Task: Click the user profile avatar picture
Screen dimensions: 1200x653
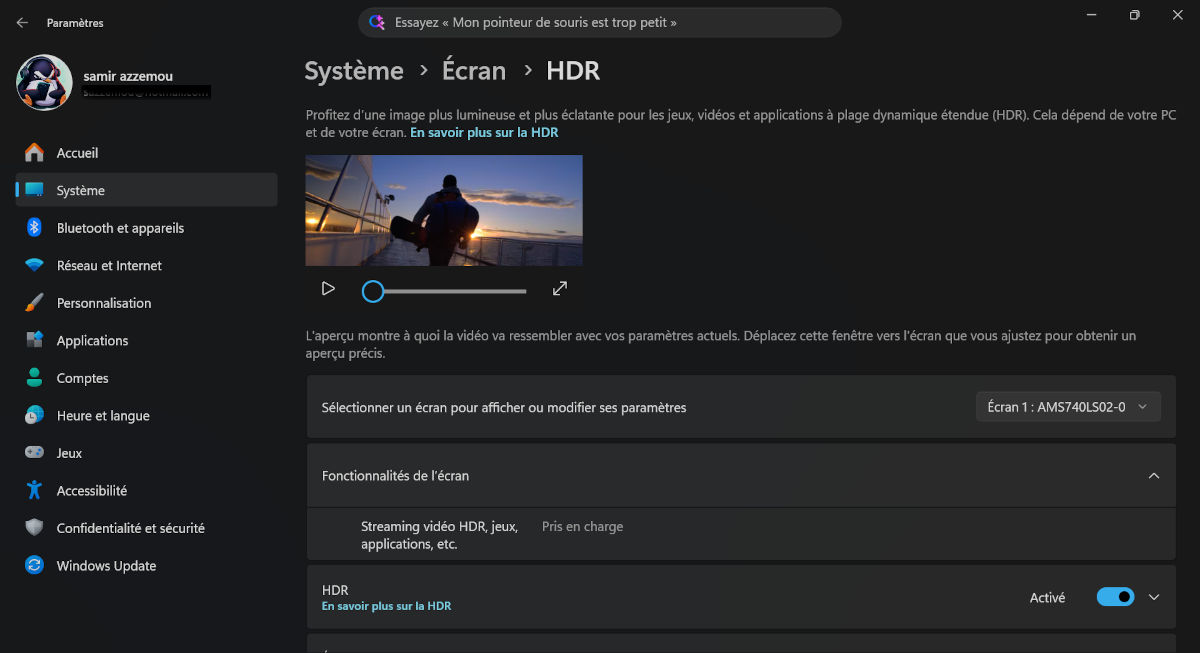Action: click(x=44, y=83)
